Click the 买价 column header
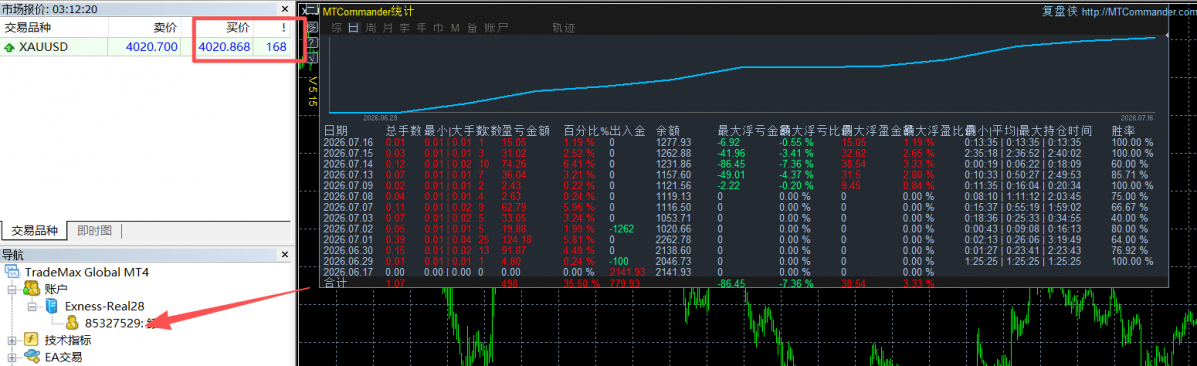 (x=238, y=28)
